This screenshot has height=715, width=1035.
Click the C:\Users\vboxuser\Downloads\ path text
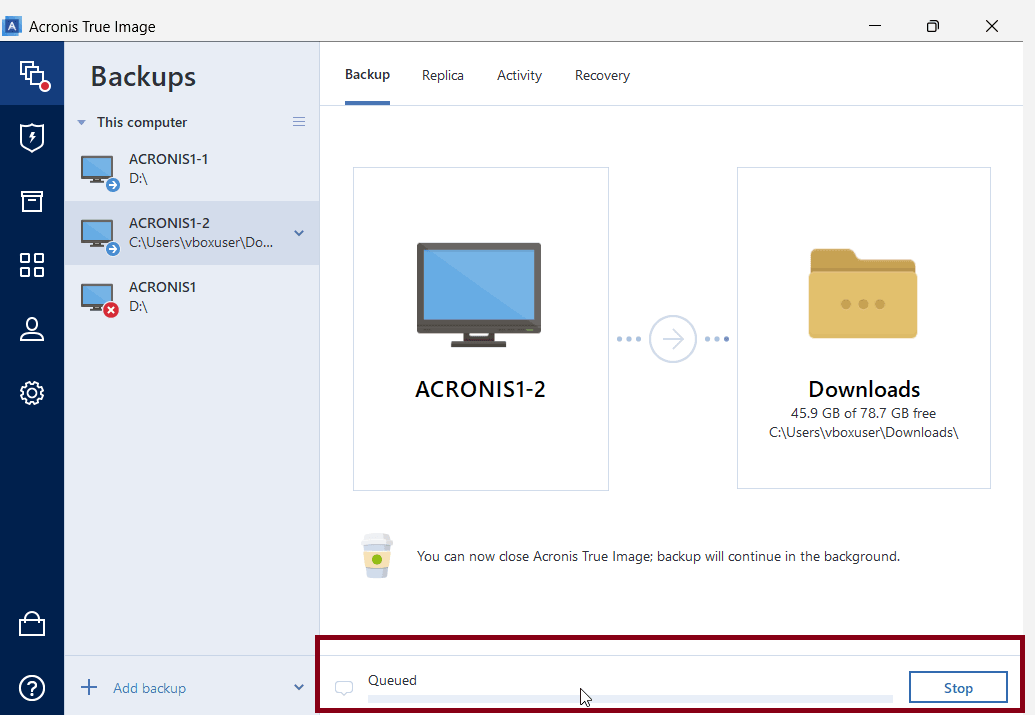(863, 432)
